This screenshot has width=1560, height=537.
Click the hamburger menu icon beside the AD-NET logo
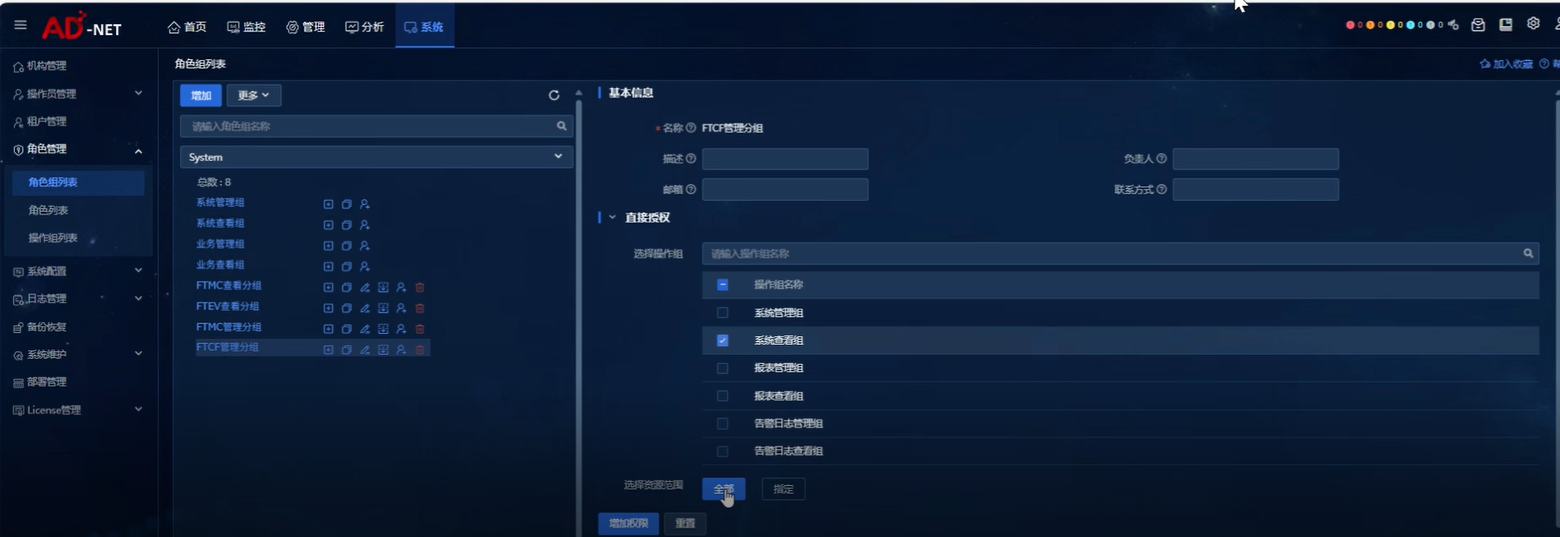(x=20, y=26)
